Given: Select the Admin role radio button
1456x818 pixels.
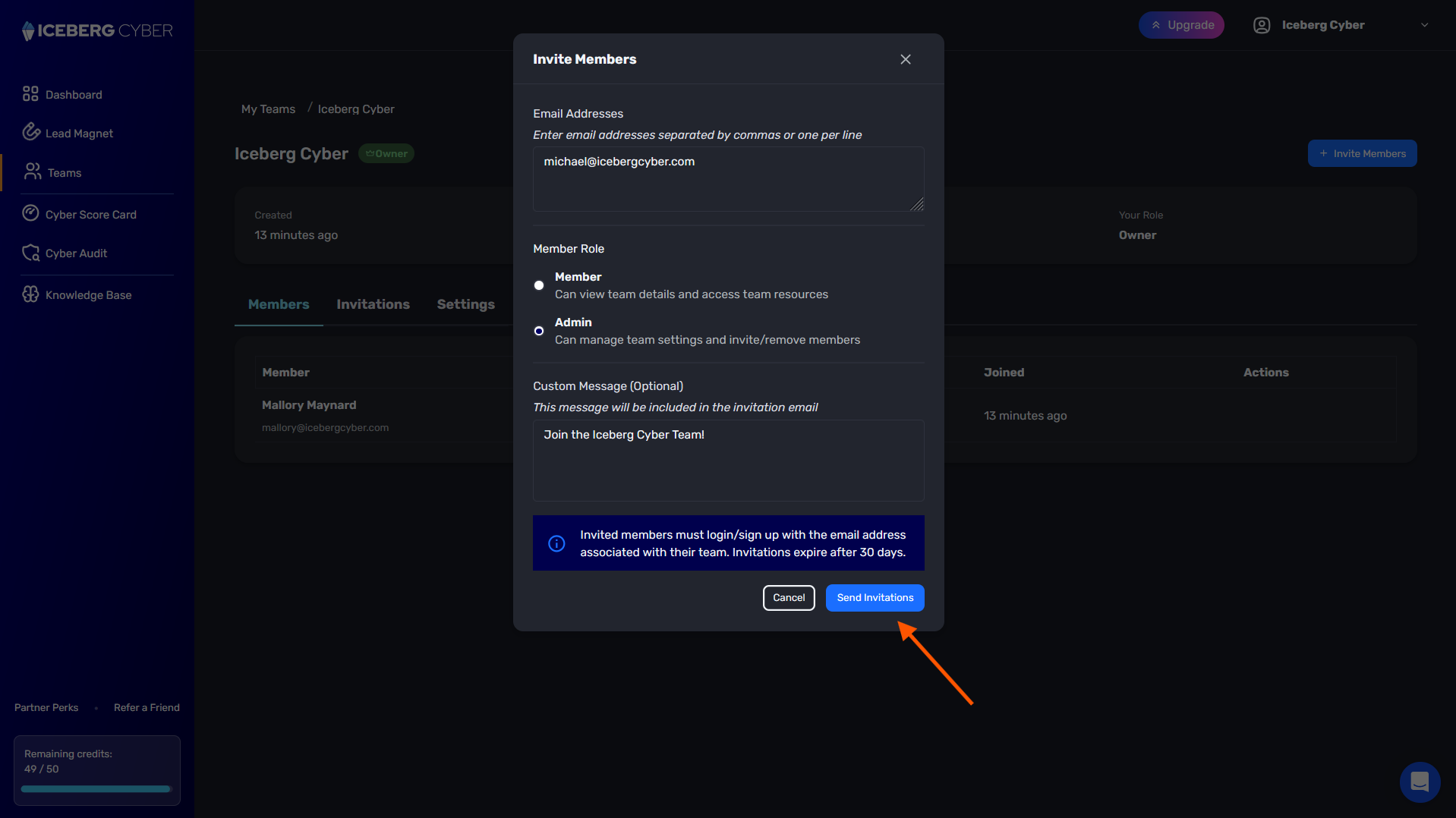Looking at the screenshot, I should click(539, 331).
